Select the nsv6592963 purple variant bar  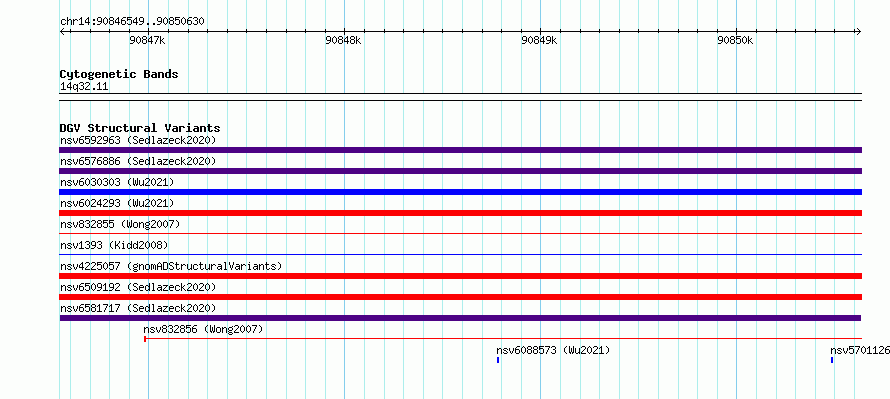click(x=460, y=150)
